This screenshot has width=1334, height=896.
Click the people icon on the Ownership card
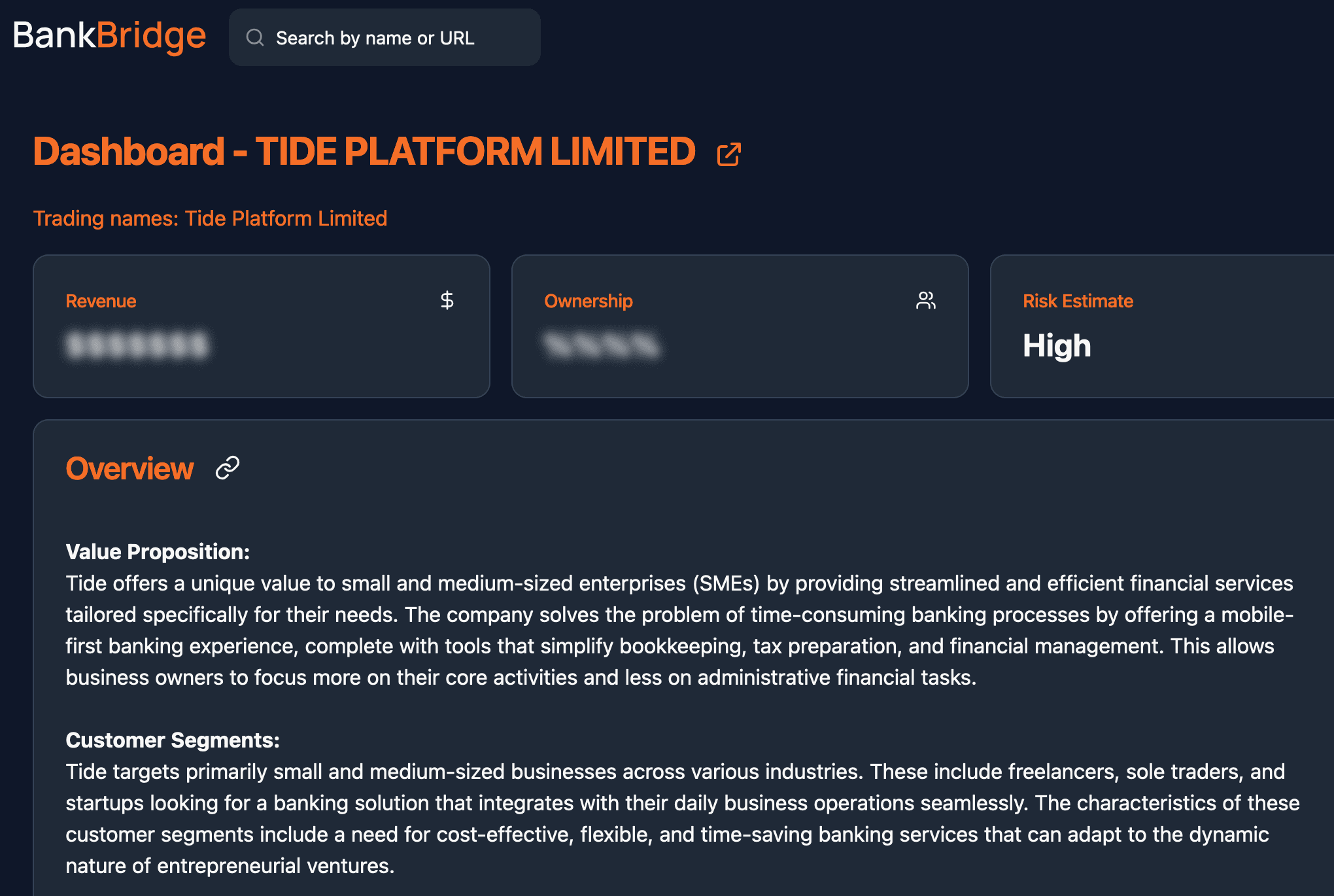coord(925,300)
